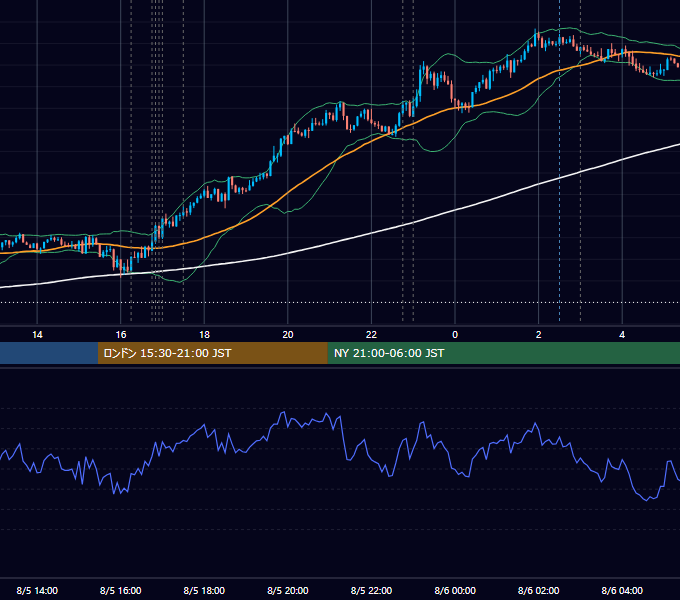Click hour label 14 on price chart axis
The width and height of the screenshot is (680, 600).
pyautogui.click(x=37, y=334)
